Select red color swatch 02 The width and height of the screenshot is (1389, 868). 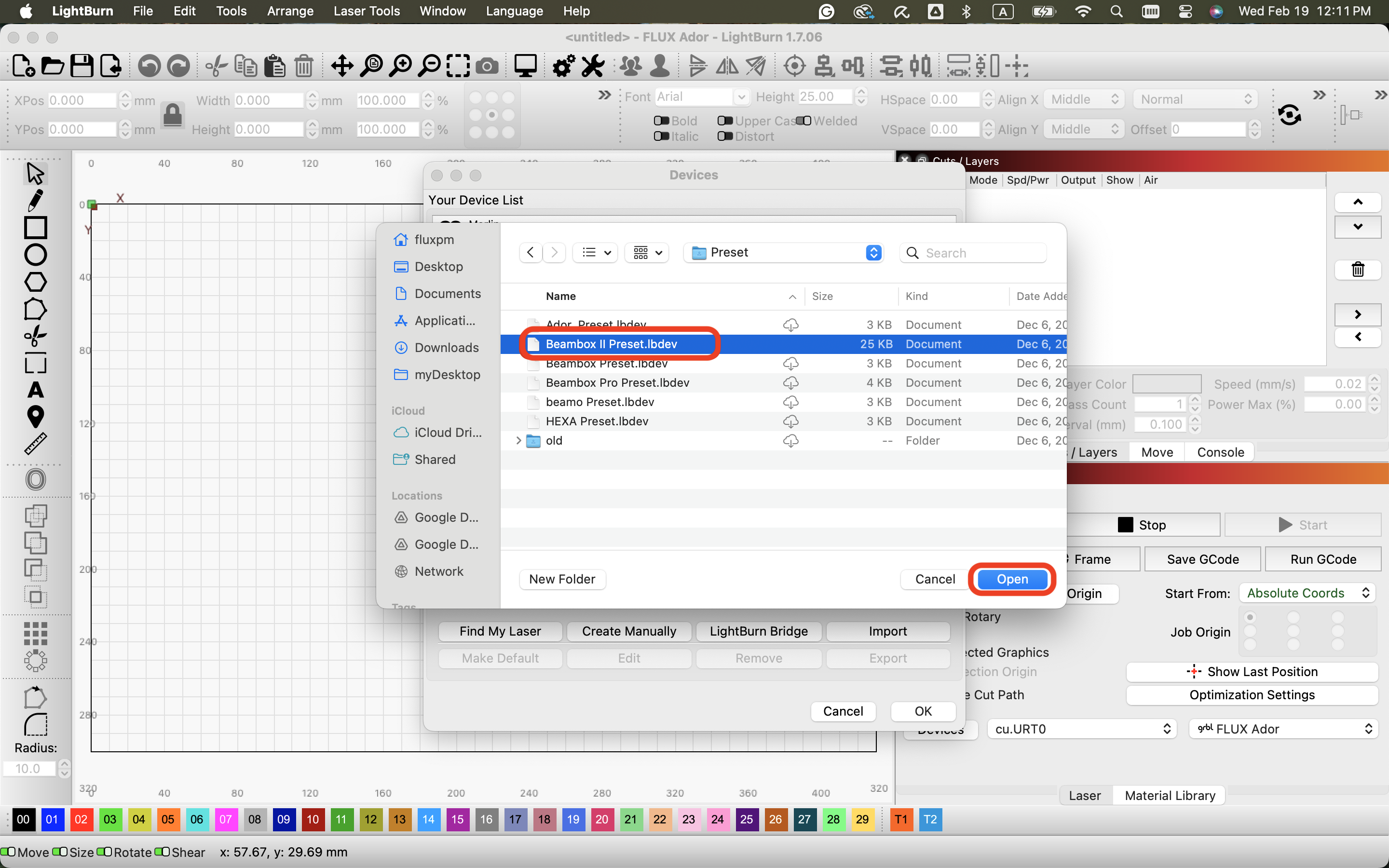point(81,819)
